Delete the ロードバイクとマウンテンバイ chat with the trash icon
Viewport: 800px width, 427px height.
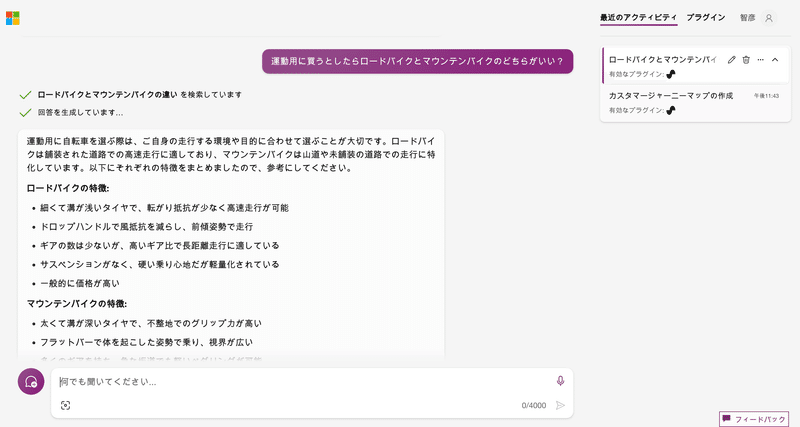[x=746, y=60]
